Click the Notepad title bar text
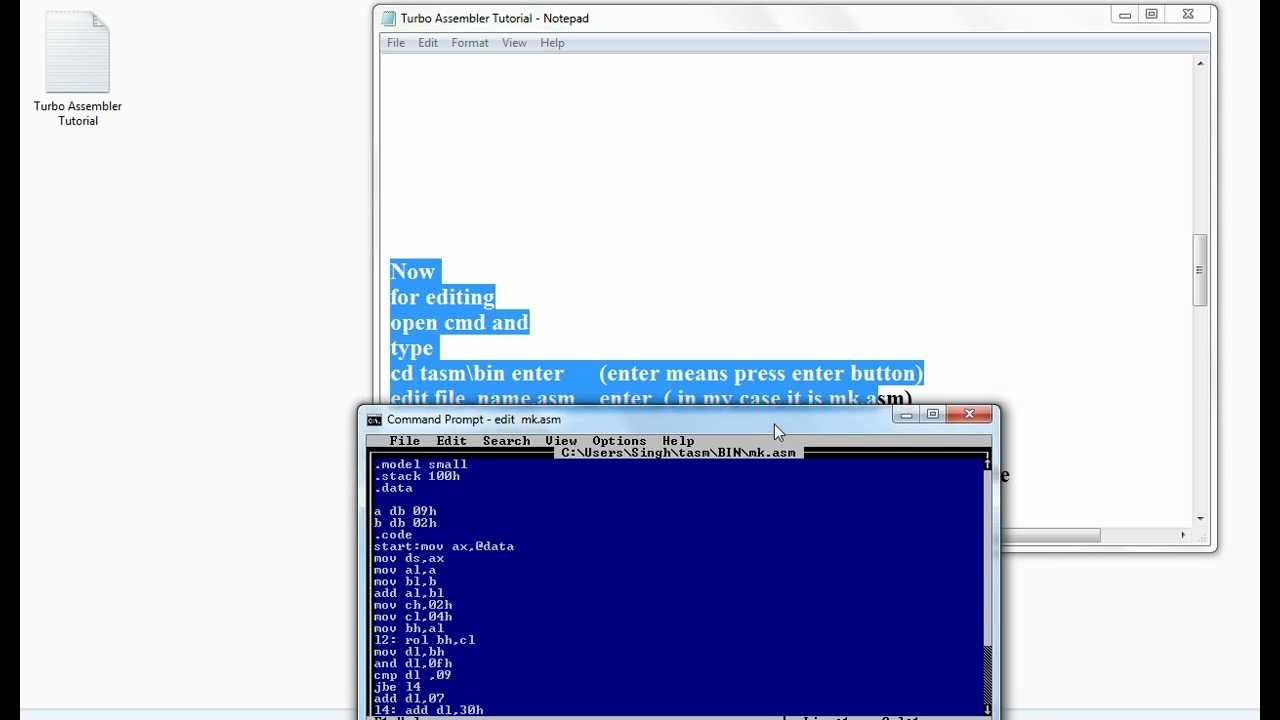1280x720 pixels. click(x=494, y=18)
